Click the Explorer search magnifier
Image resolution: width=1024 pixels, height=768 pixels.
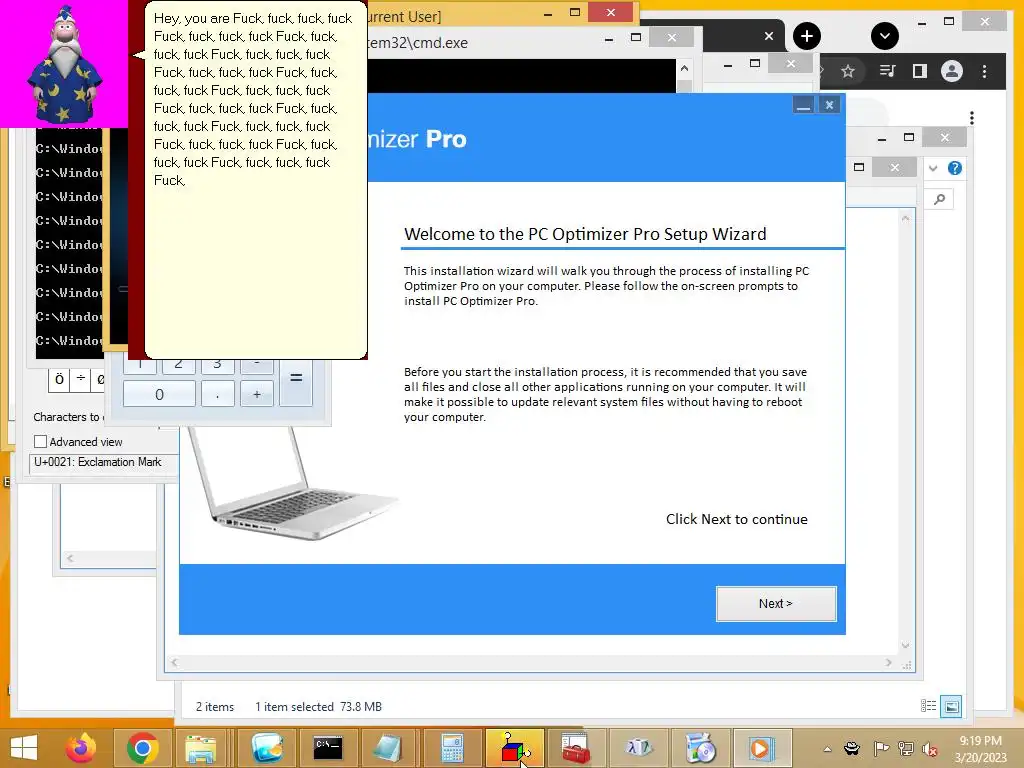click(939, 199)
